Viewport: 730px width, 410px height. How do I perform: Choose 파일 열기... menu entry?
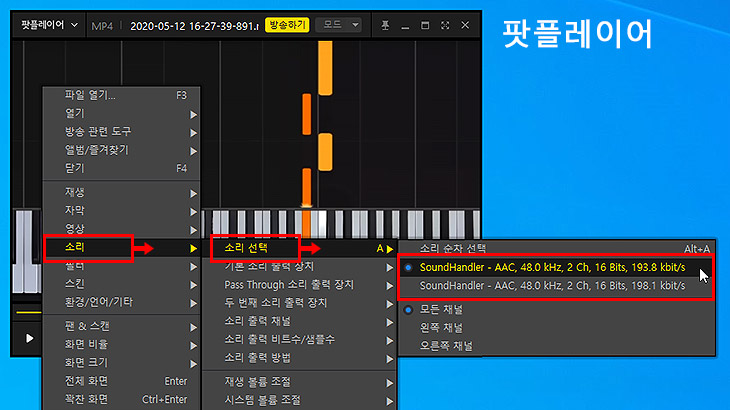tap(122, 95)
